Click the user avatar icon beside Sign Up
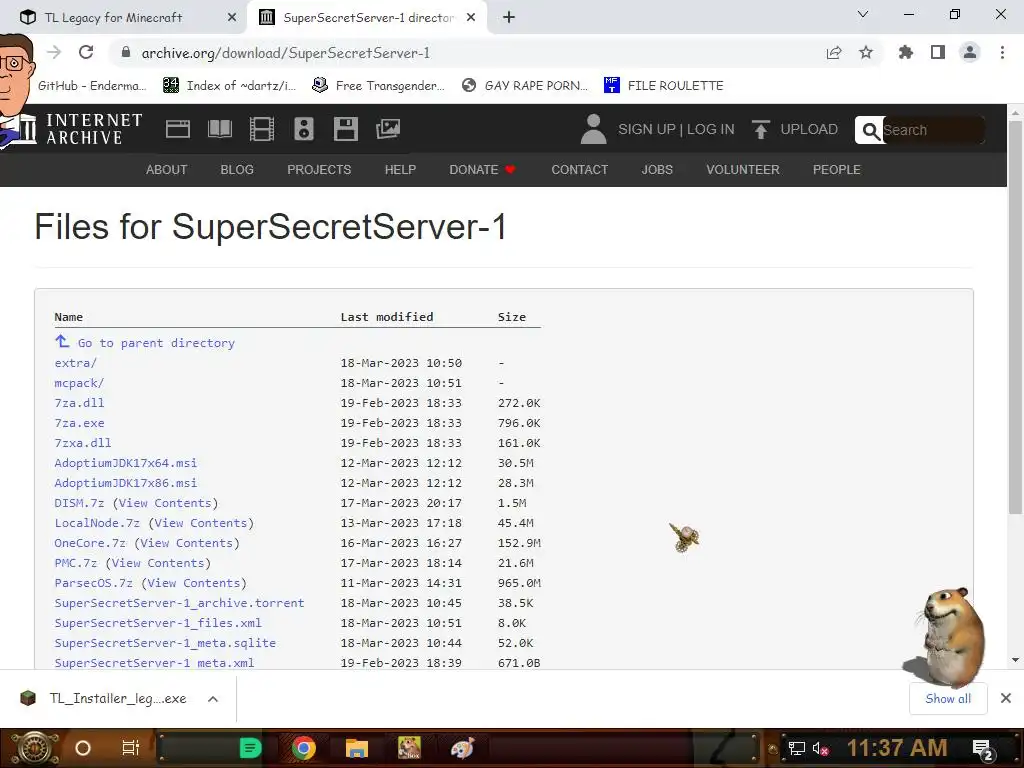1024x768 pixels. click(x=593, y=129)
